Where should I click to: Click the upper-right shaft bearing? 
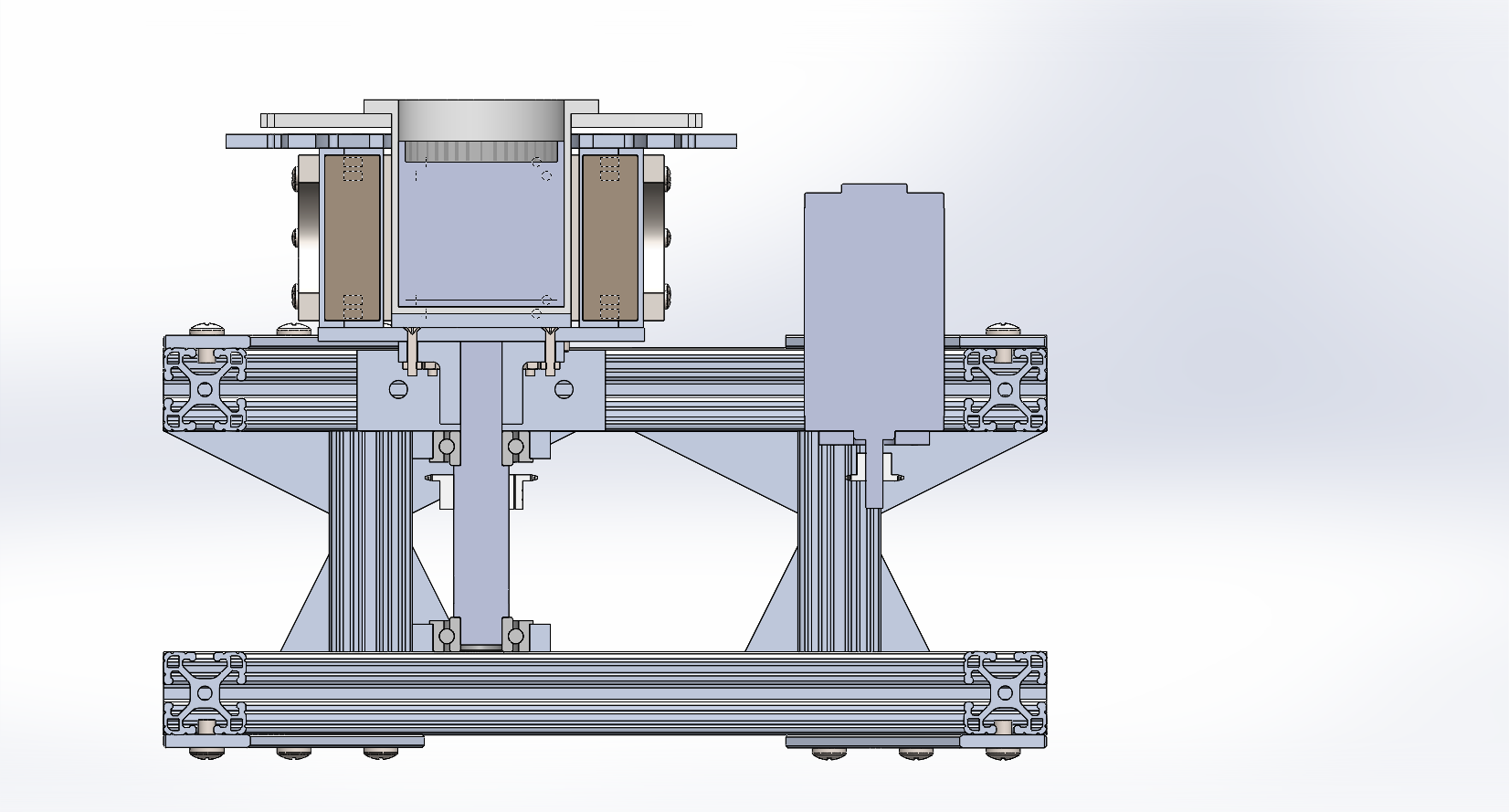pos(515,448)
